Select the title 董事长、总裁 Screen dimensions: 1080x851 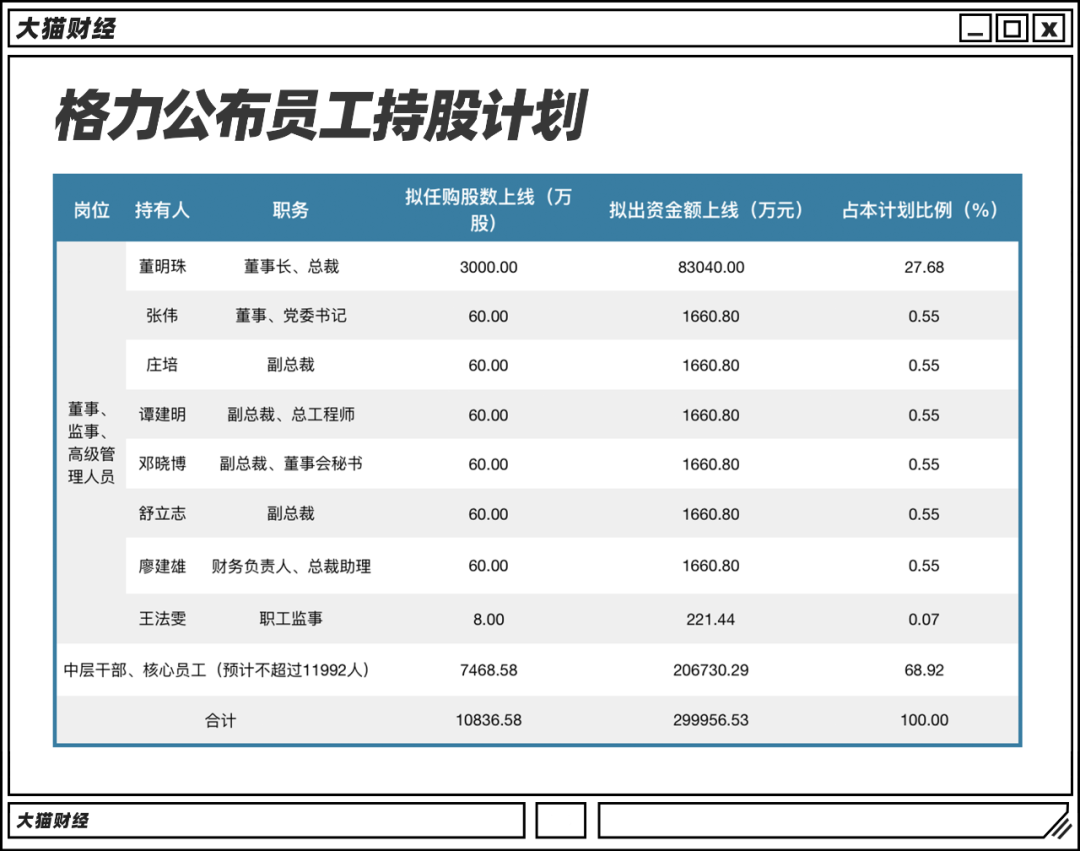pyautogui.click(x=291, y=266)
